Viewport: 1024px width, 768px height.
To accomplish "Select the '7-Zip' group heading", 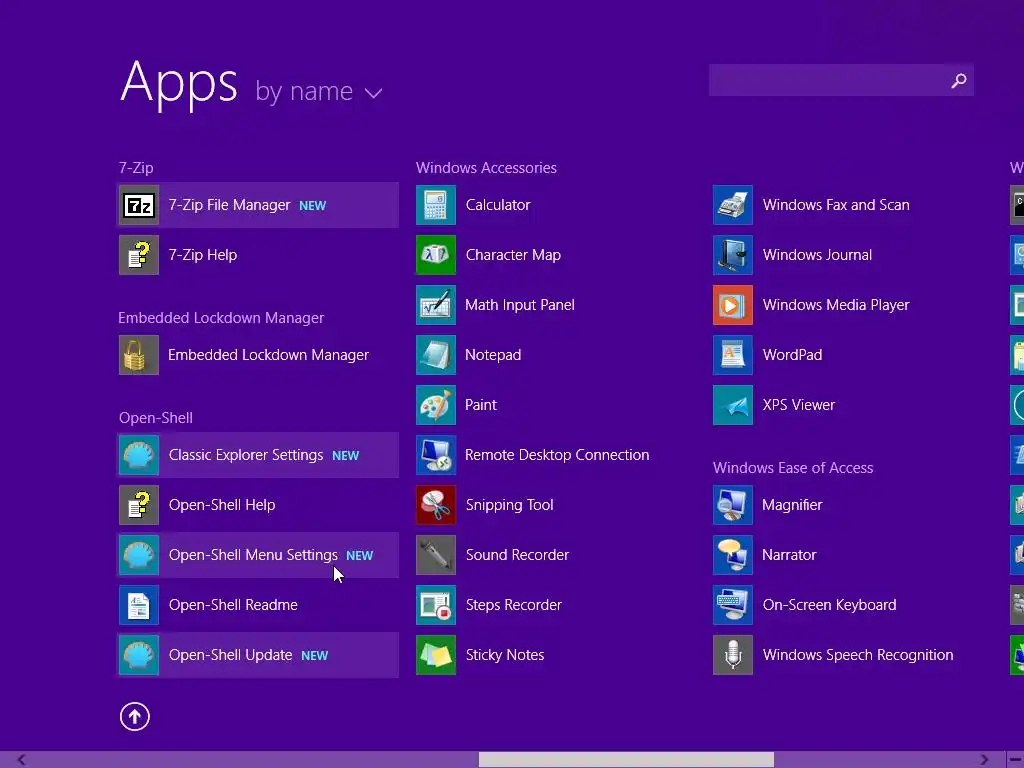I will [136, 168].
